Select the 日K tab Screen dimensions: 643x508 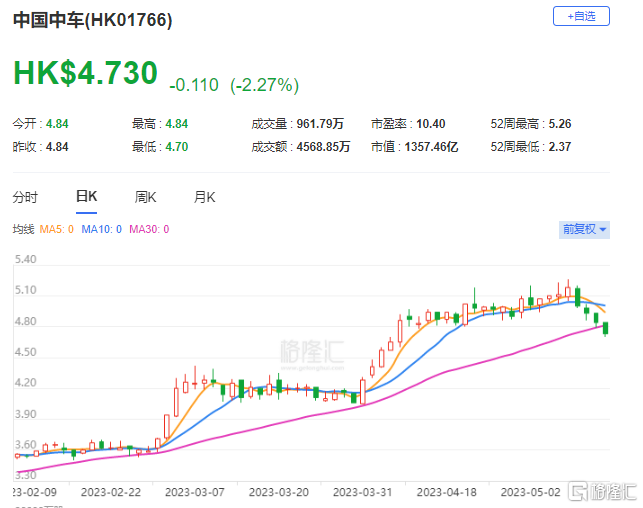(87, 196)
